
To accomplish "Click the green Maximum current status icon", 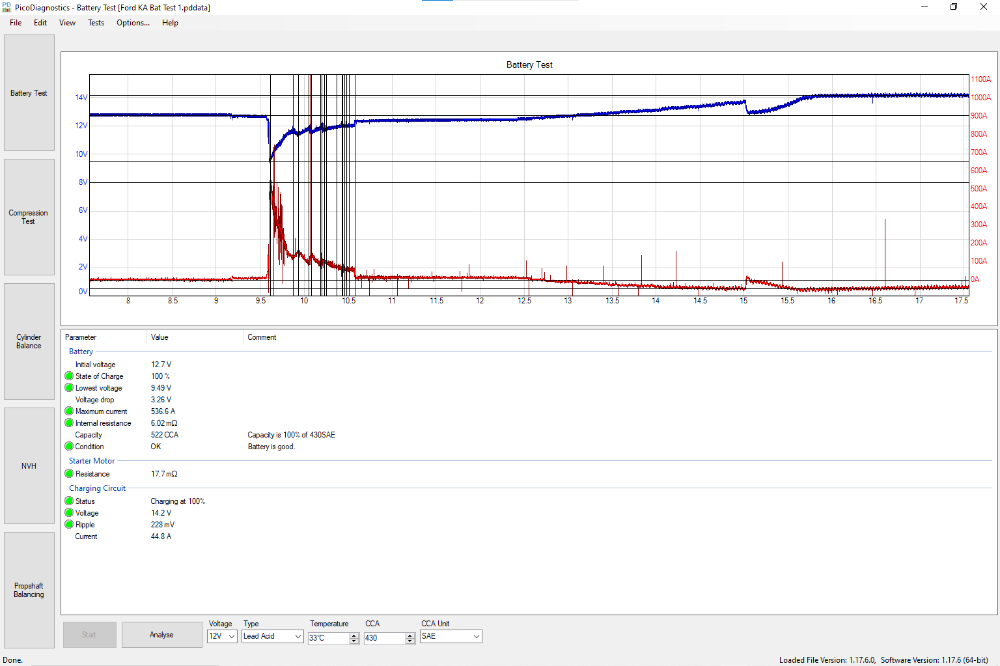I will point(69,412).
